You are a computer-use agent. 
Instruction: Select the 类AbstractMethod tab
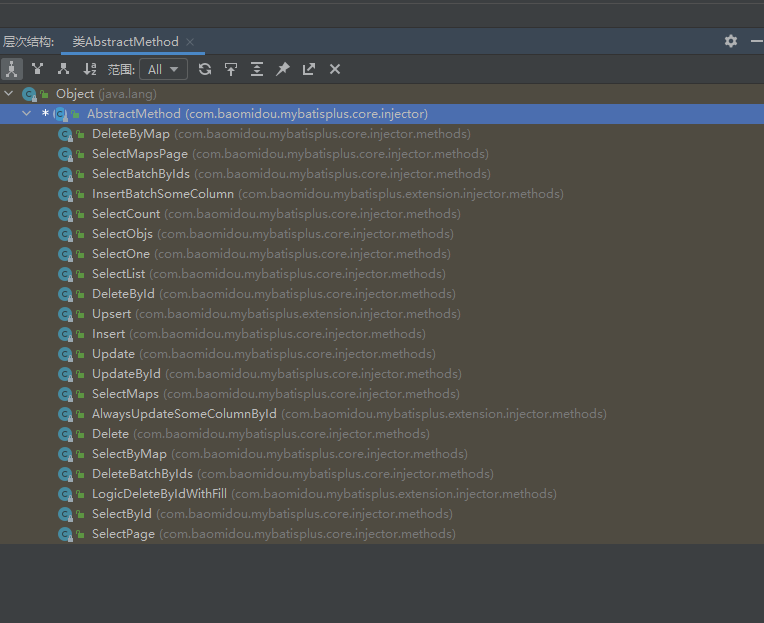click(x=125, y=42)
